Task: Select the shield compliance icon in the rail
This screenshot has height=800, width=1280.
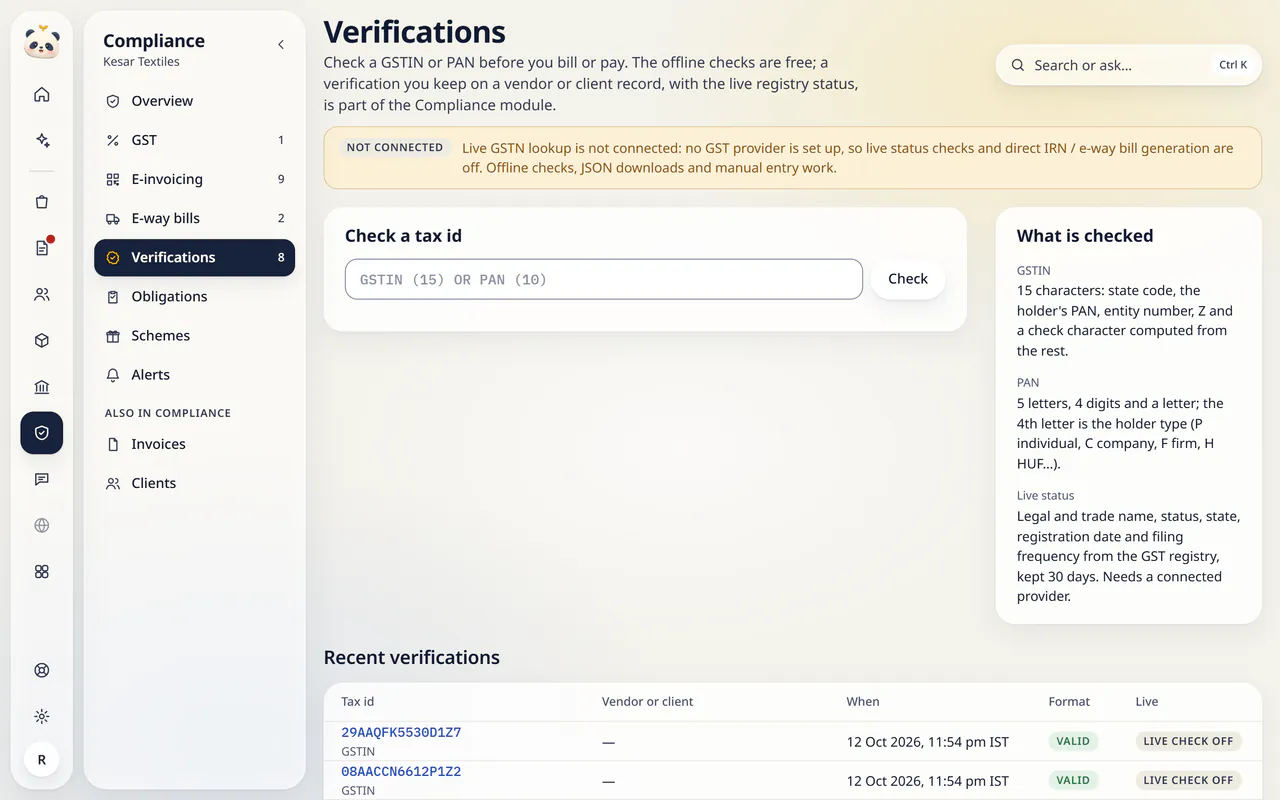Action: (x=42, y=433)
